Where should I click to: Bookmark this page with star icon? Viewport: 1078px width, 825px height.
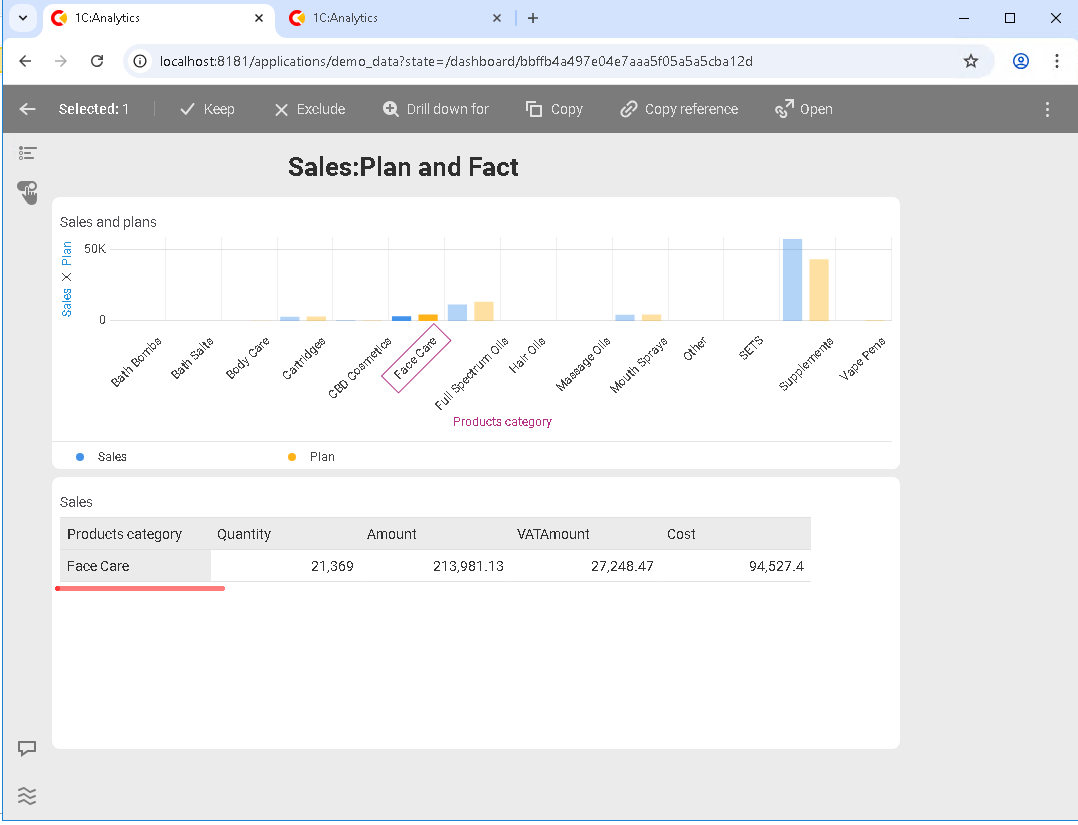tap(970, 61)
